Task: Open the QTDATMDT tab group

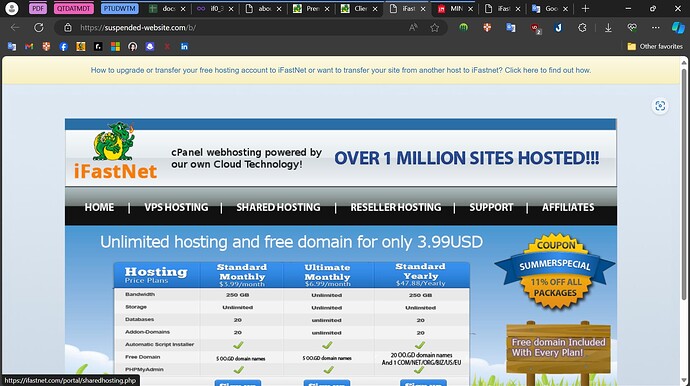Action: tap(73, 8)
